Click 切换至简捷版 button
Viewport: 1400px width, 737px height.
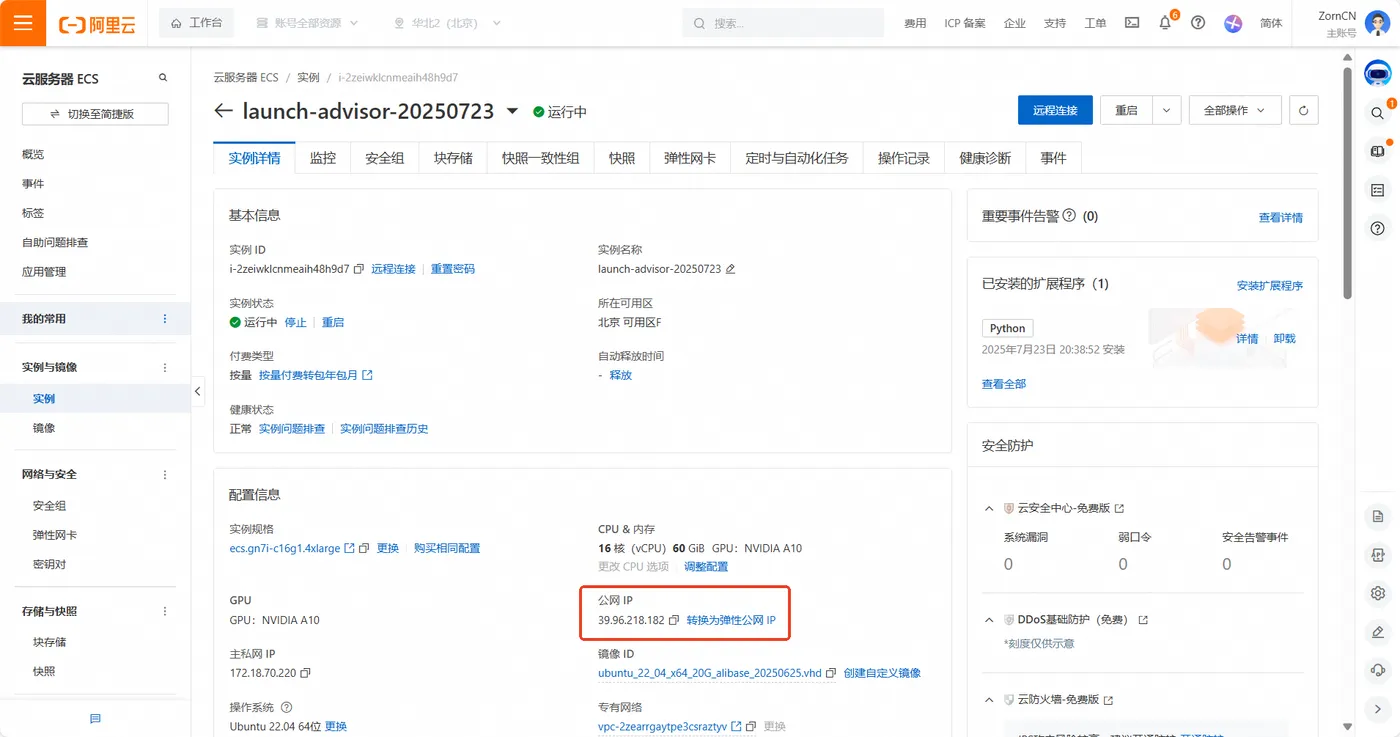95,114
